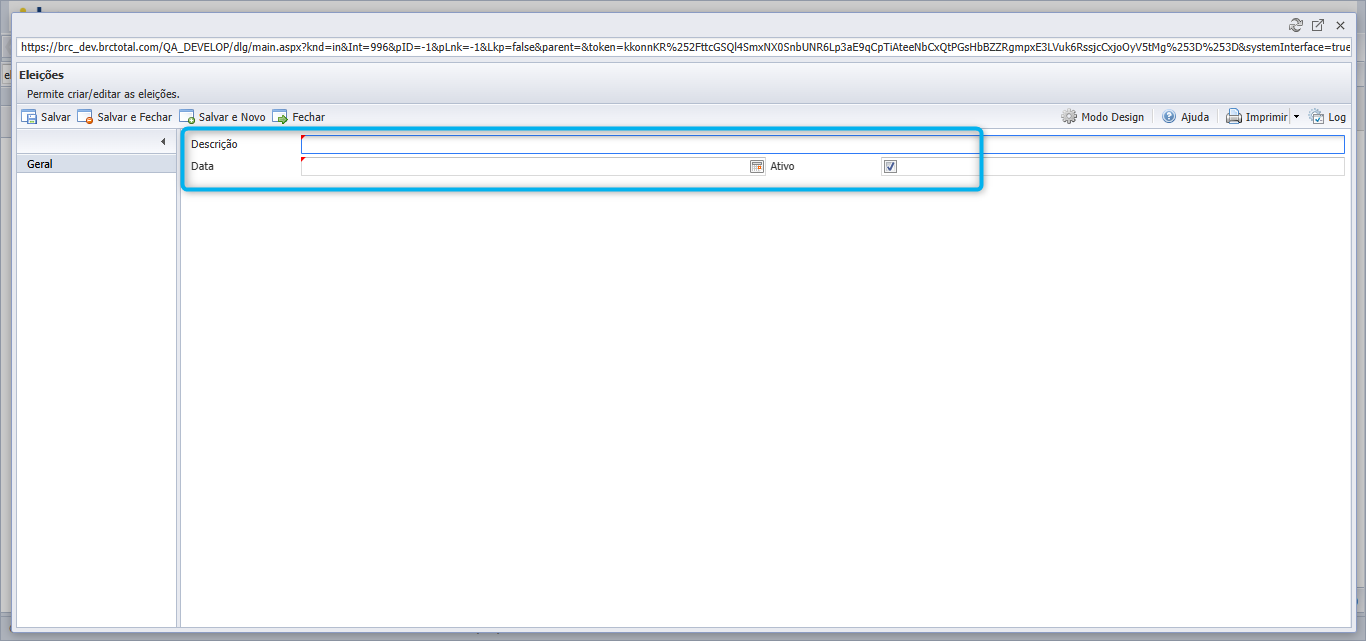Select the Geral tab
1366x641 pixels.
(97, 164)
